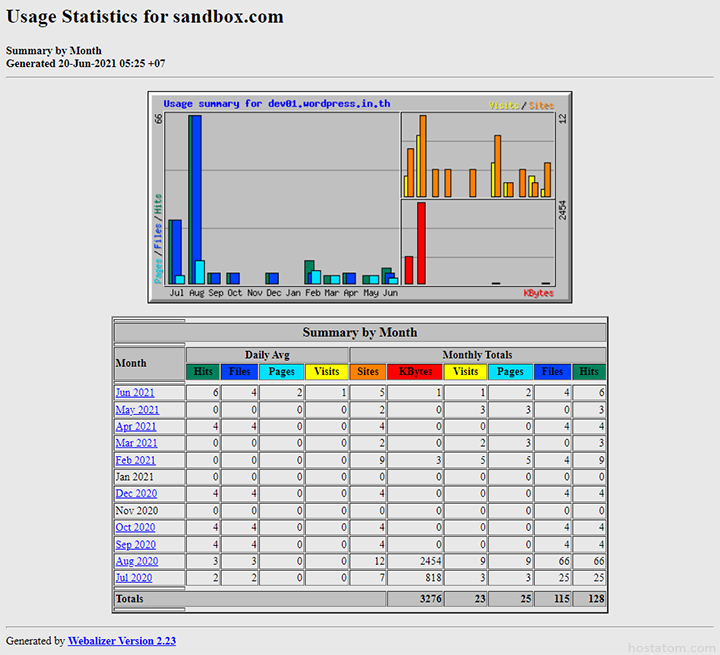The image size is (720, 655).
Task: Click the Summary by Month table title
Action: [x=360, y=332]
